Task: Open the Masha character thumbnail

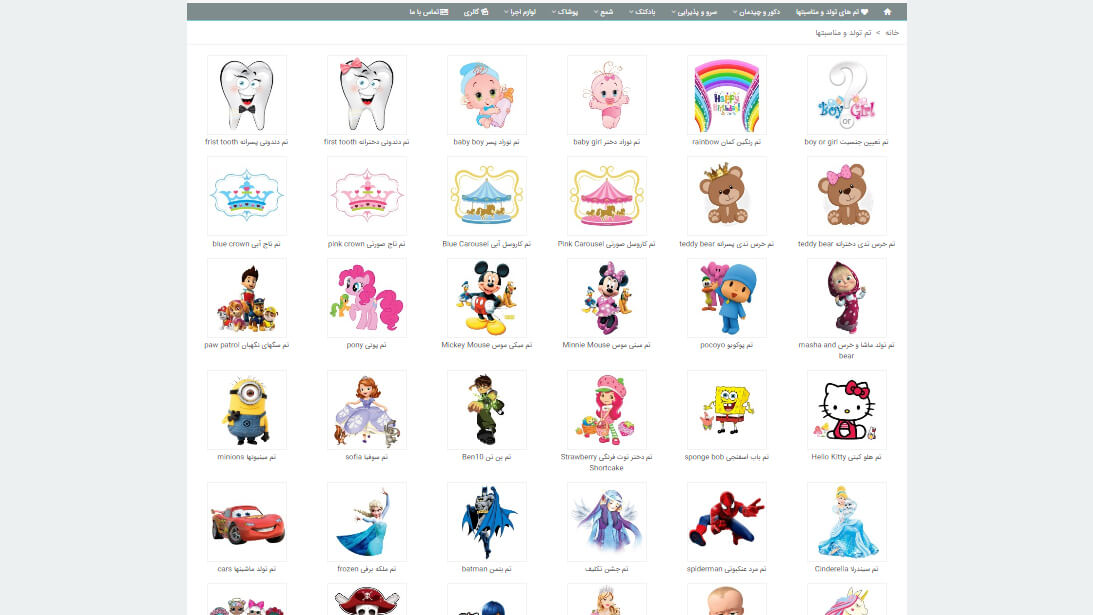Action: coord(846,298)
